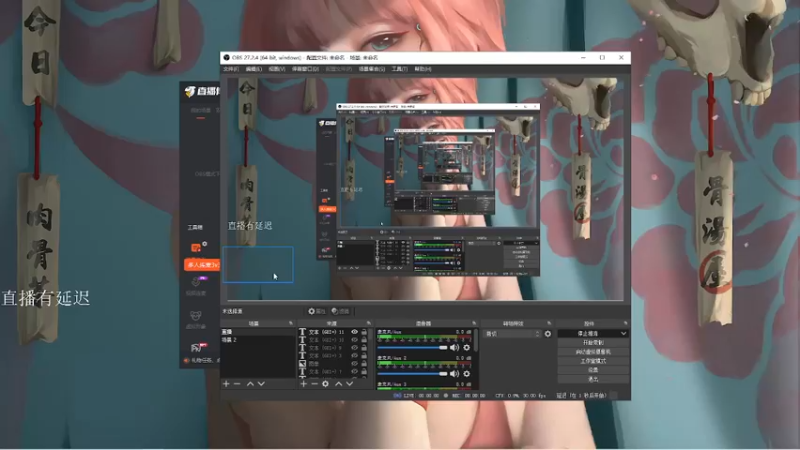Open the 停靠窗口(D) menu
This screenshot has height=450, width=800.
[305, 69]
